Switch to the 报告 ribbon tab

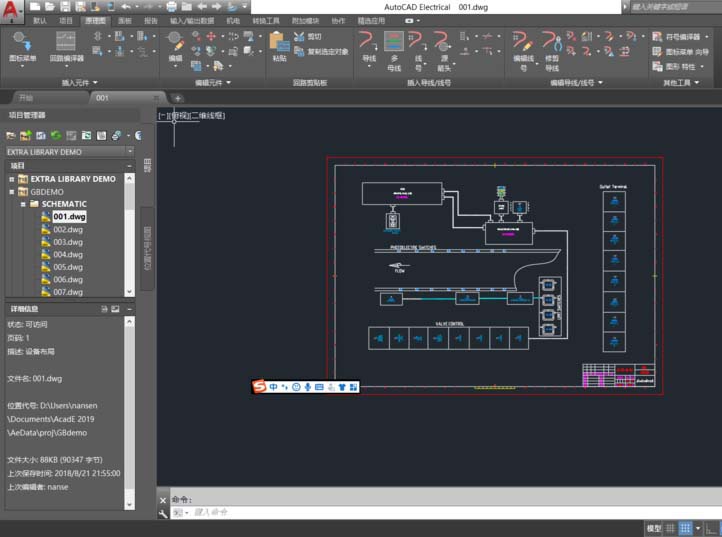tap(150, 19)
